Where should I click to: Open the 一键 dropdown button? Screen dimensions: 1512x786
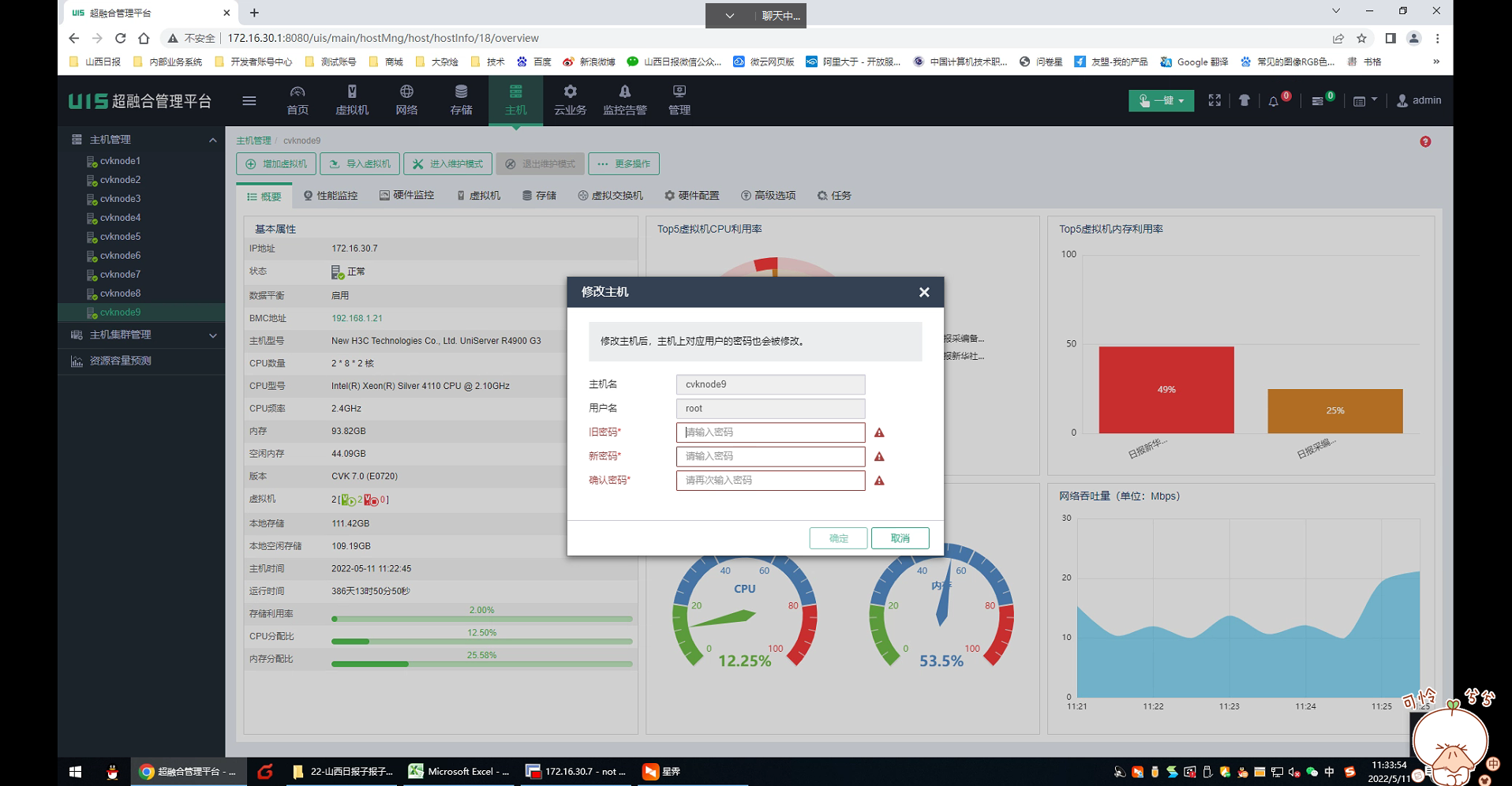tap(1161, 100)
